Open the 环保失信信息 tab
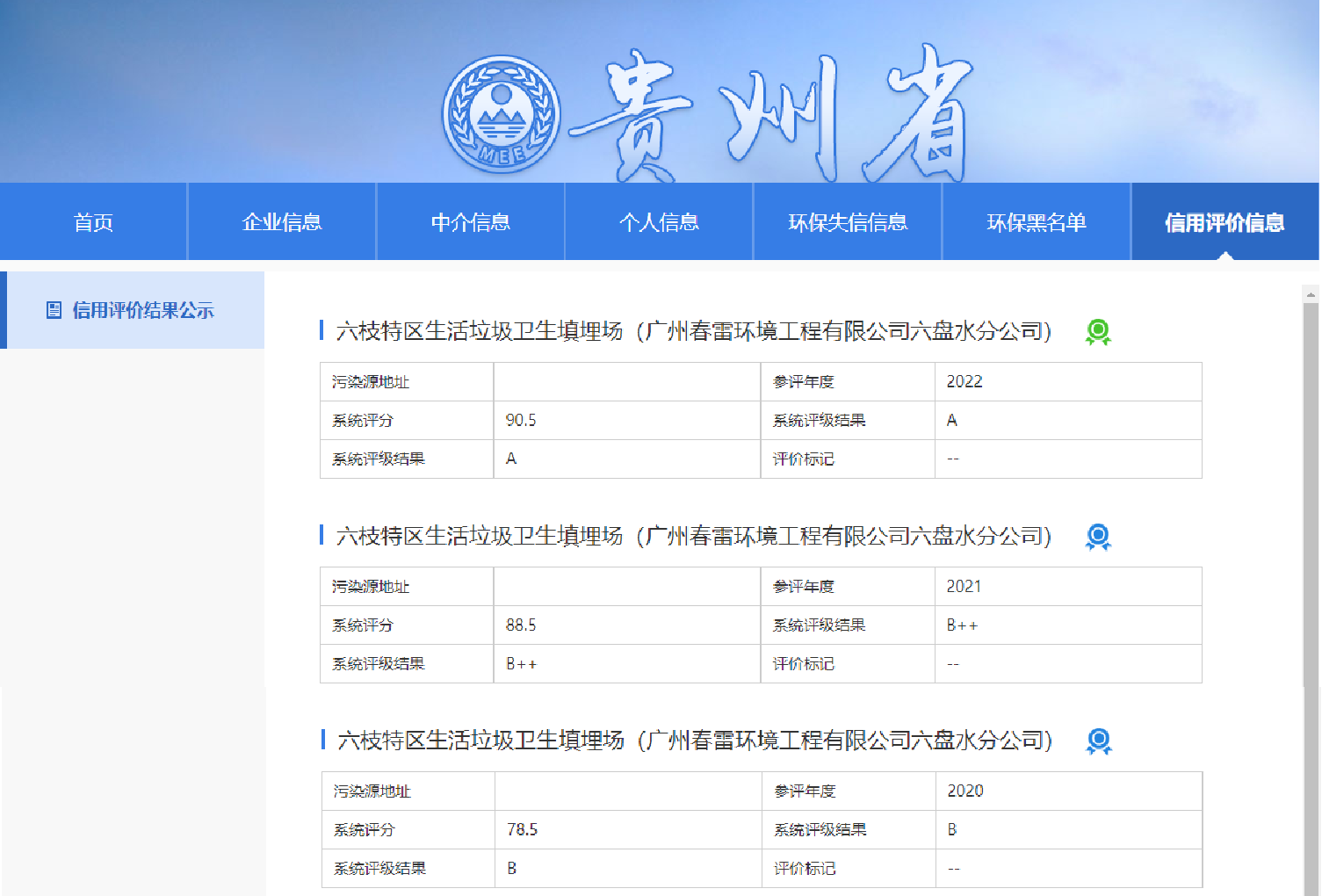The image size is (1322, 896). point(848,221)
